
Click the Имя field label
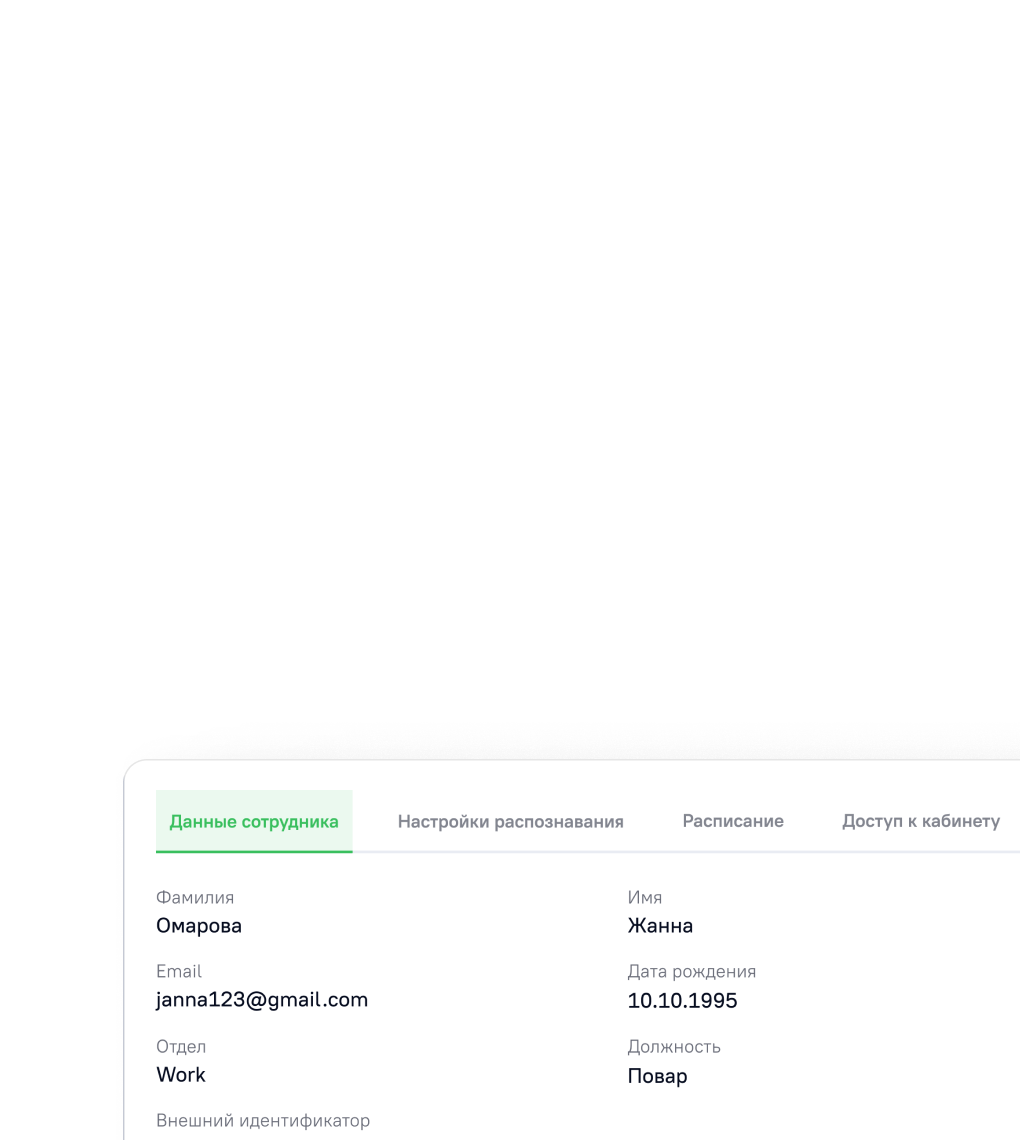645,898
